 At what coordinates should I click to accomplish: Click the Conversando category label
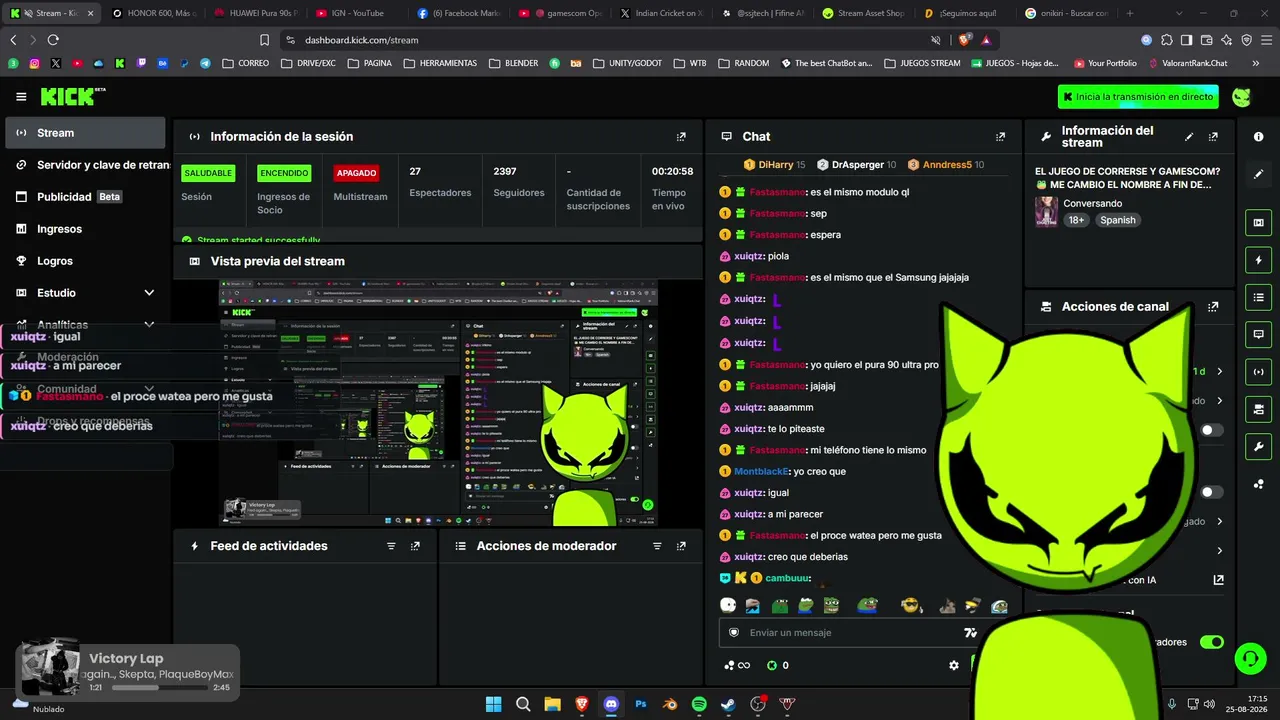(1092, 204)
